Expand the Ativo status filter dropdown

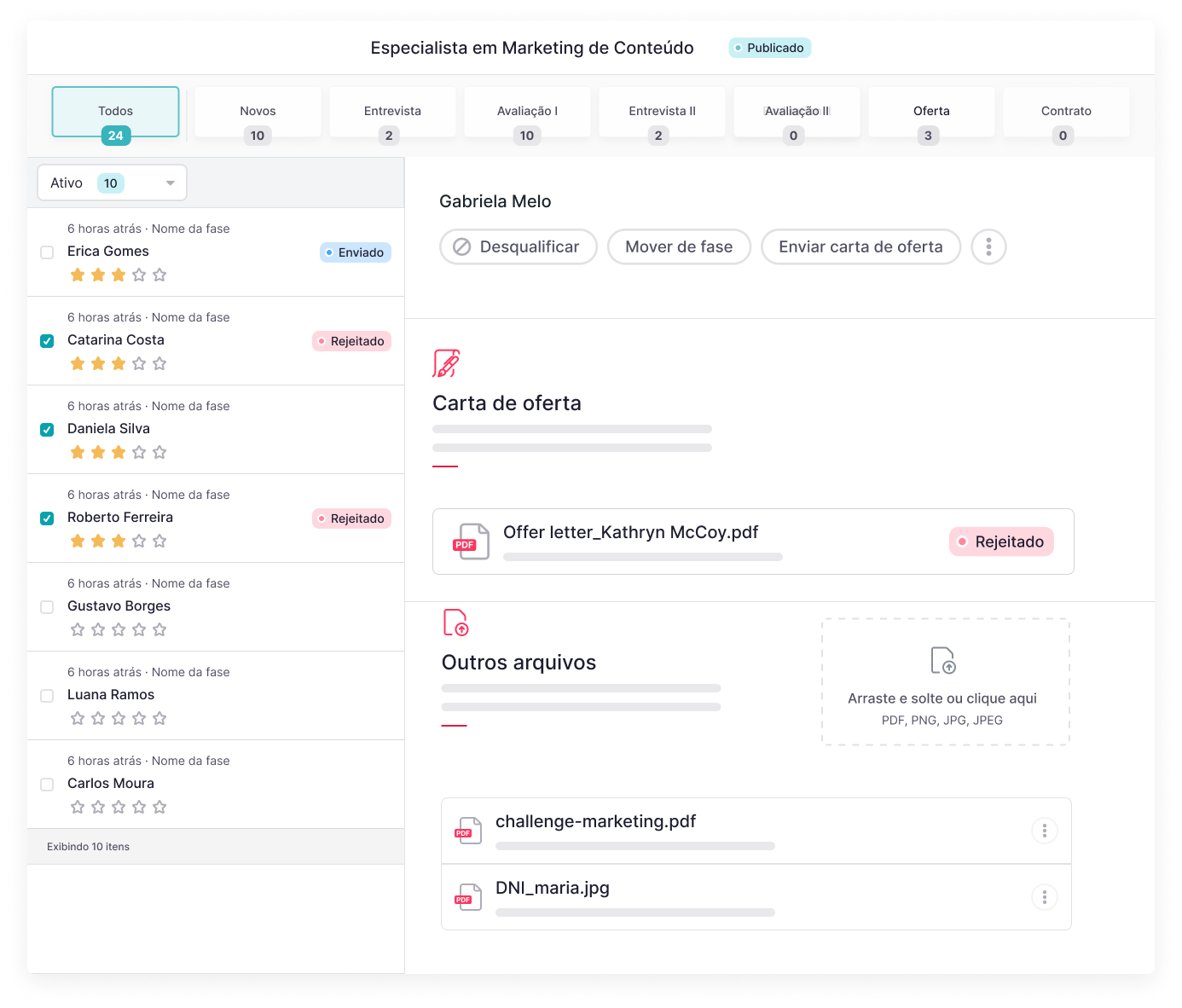point(112,182)
